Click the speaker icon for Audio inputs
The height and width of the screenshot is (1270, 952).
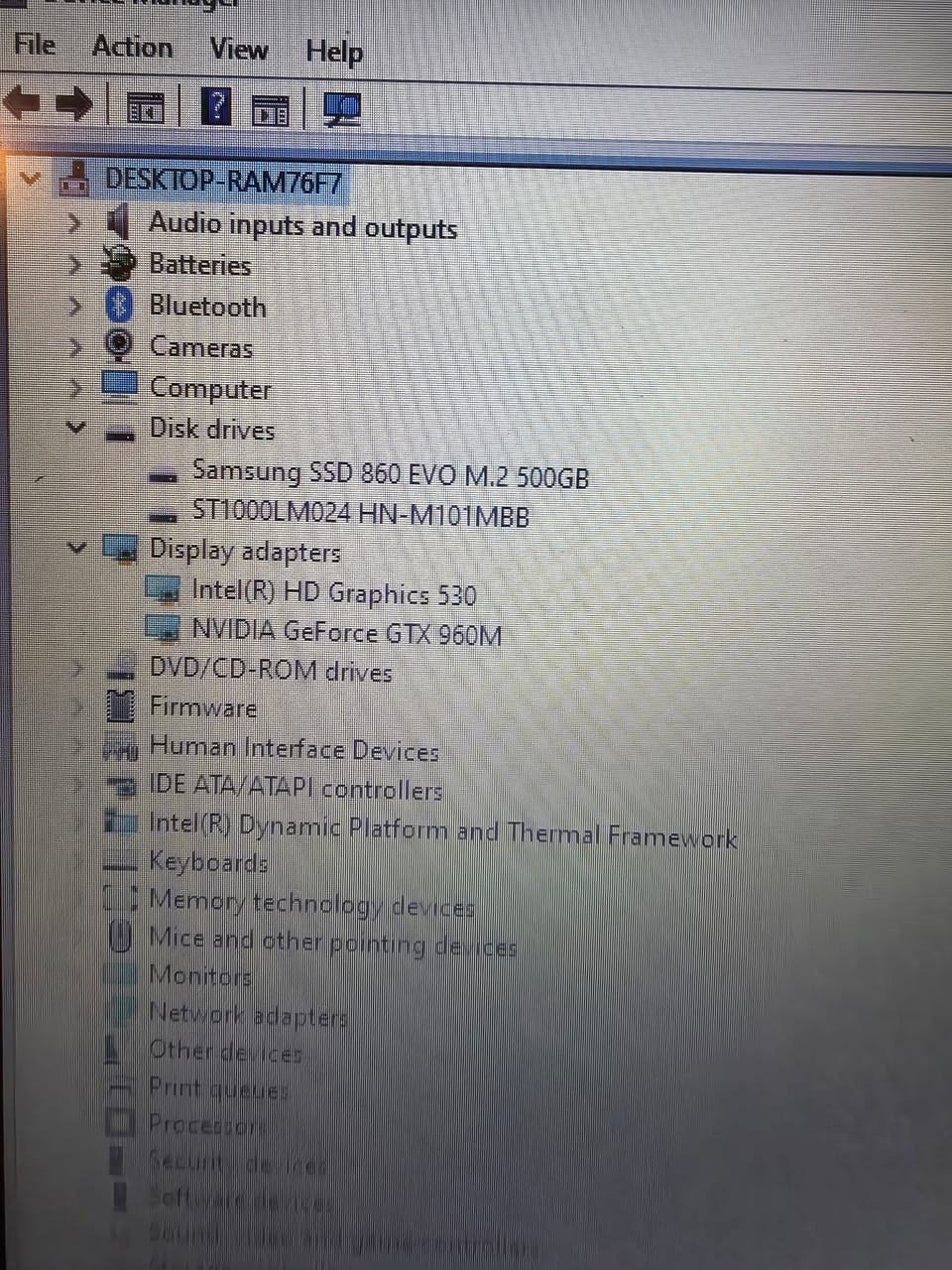click(x=118, y=222)
